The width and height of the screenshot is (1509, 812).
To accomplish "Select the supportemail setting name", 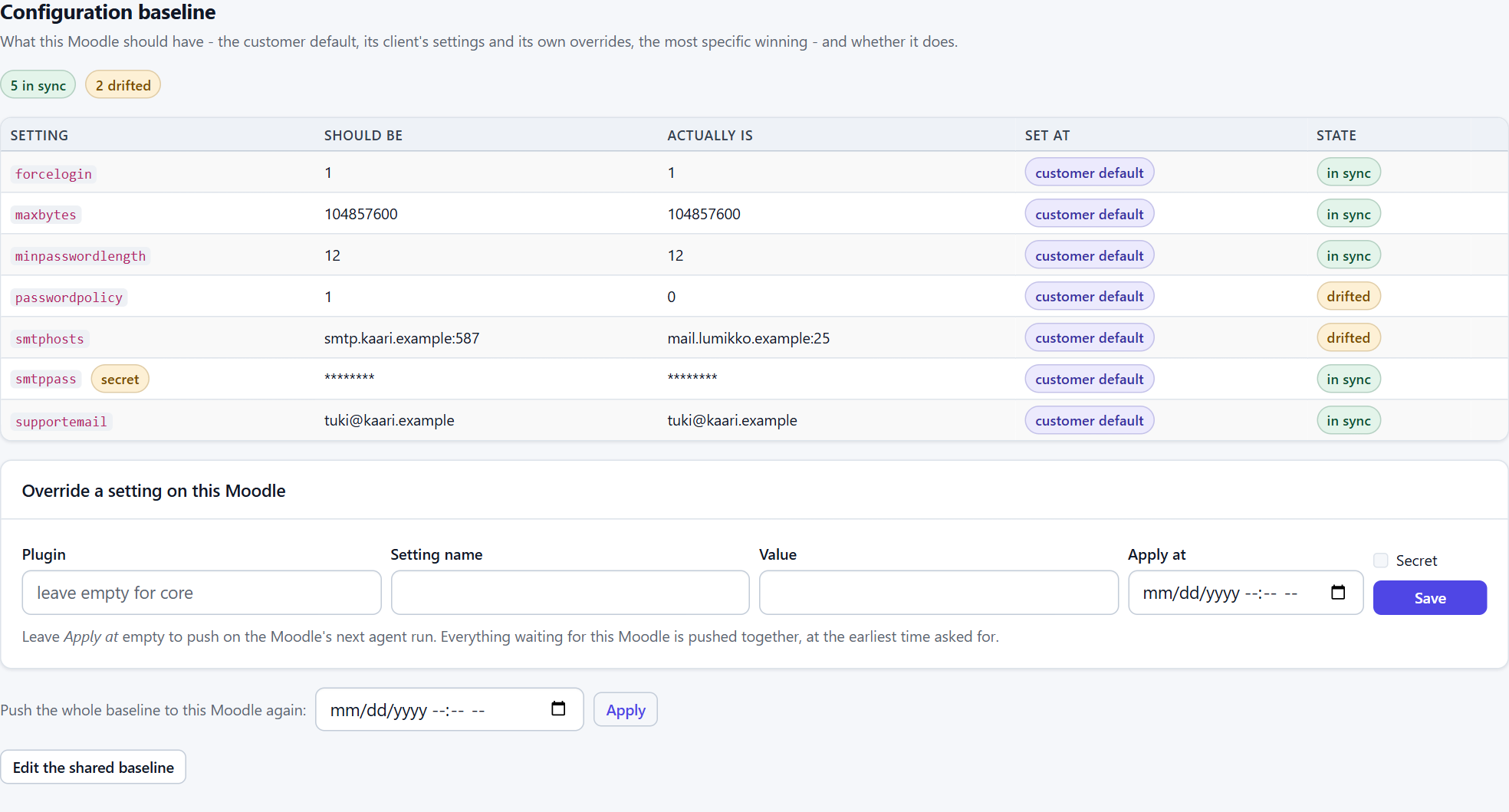I will click(61, 422).
